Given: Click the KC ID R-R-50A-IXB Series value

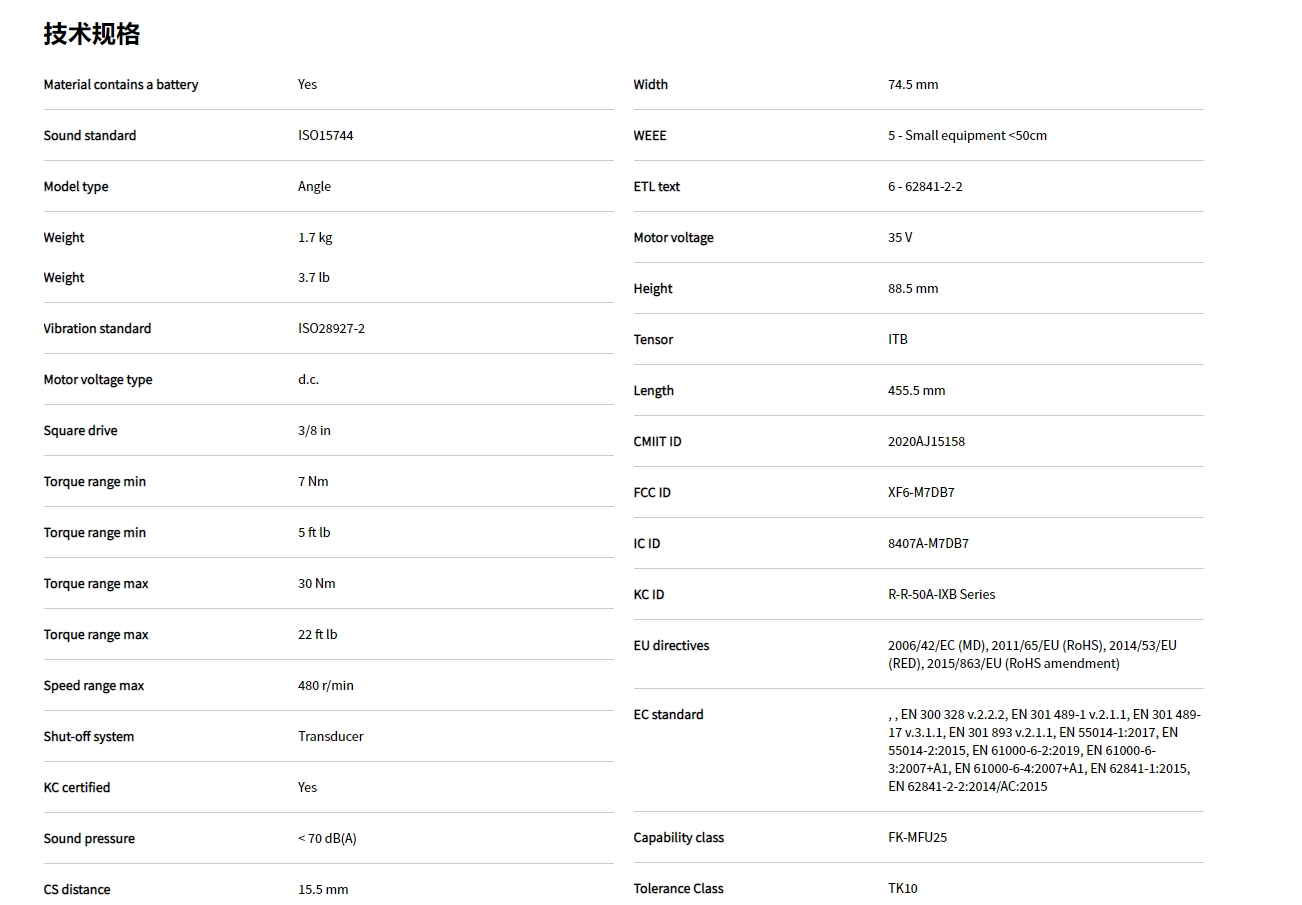Looking at the screenshot, I should point(941,595).
